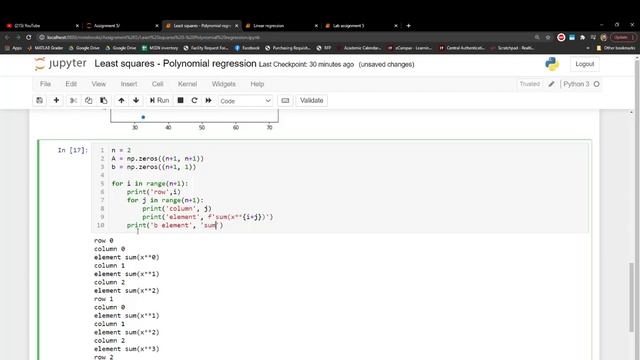Click the red adblock extension icon
This screenshot has width=640, height=360.
(x=561, y=37)
